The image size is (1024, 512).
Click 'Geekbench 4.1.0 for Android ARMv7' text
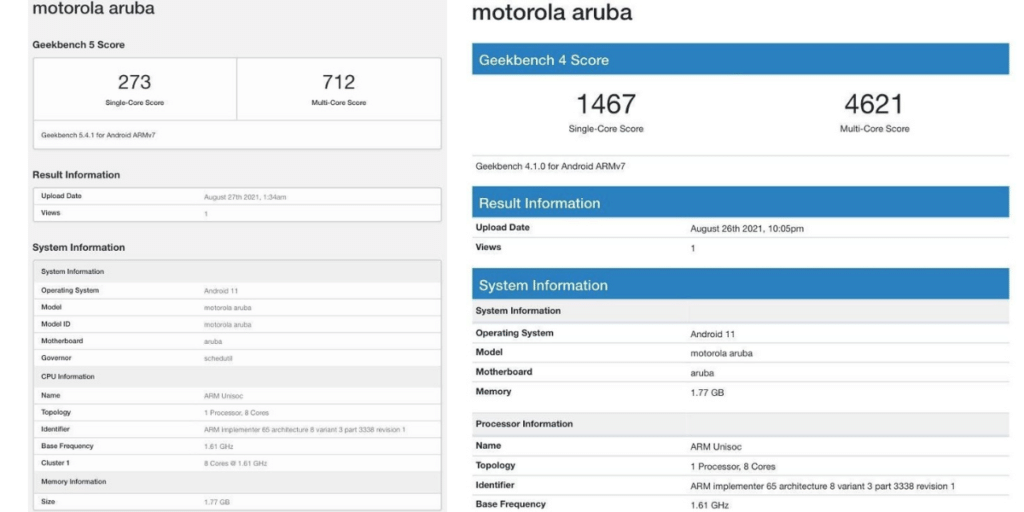551,166
